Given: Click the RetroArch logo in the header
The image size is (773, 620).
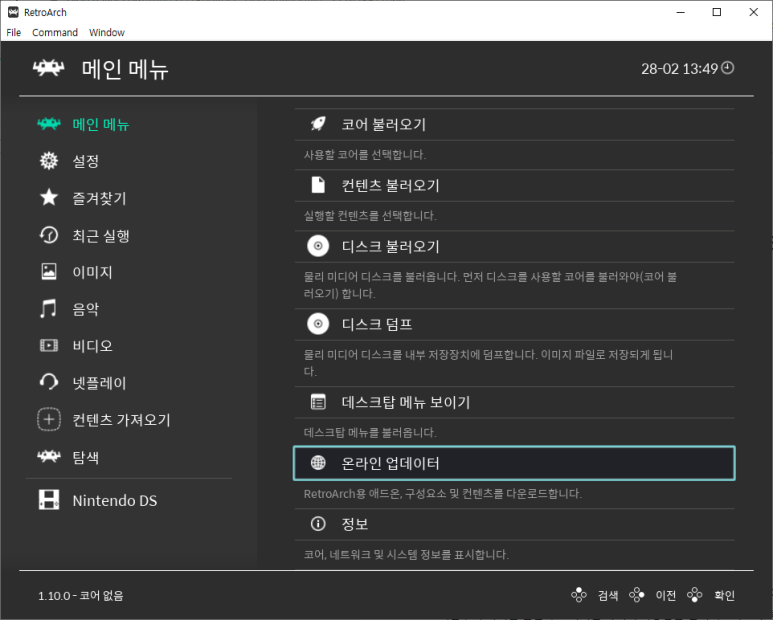Looking at the screenshot, I should [x=48, y=69].
